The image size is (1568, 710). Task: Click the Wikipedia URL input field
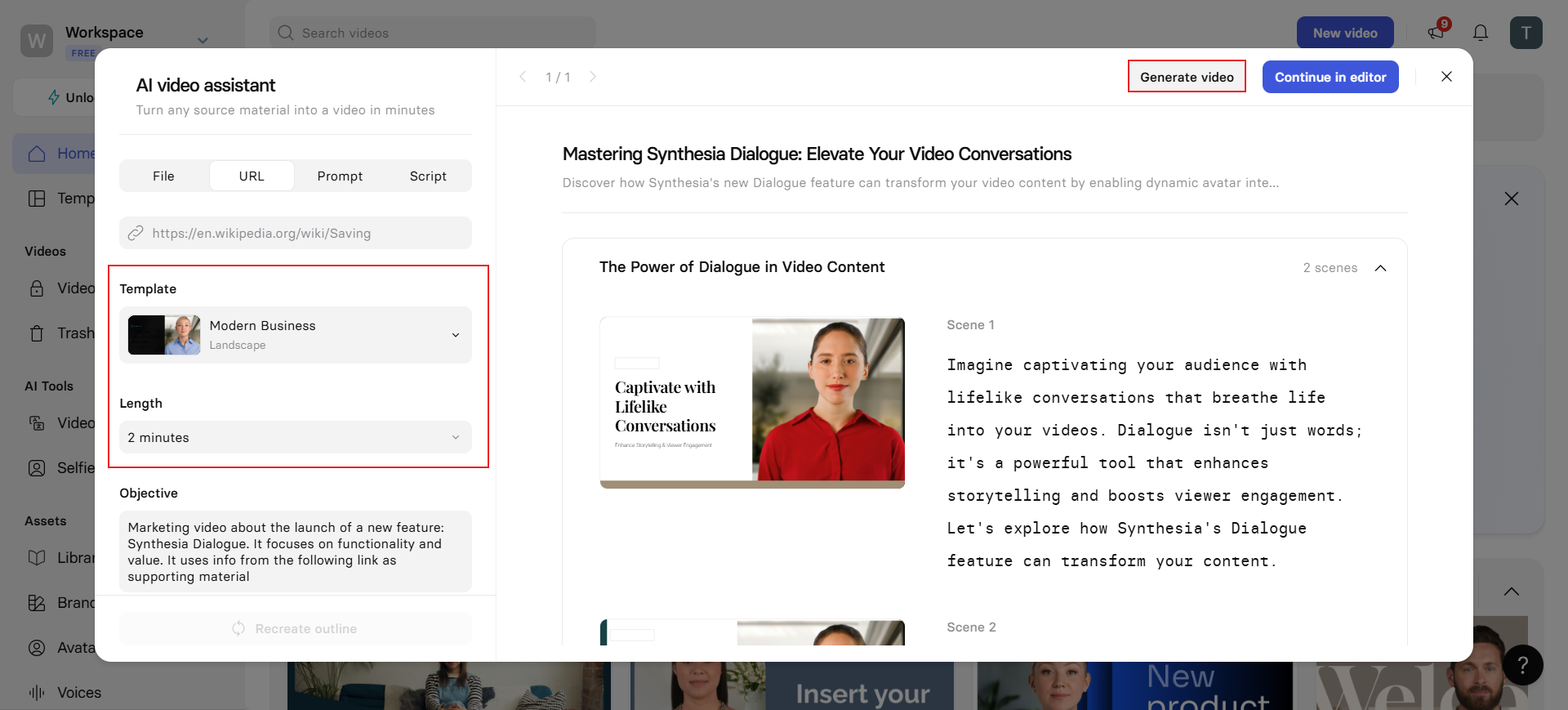[296, 233]
